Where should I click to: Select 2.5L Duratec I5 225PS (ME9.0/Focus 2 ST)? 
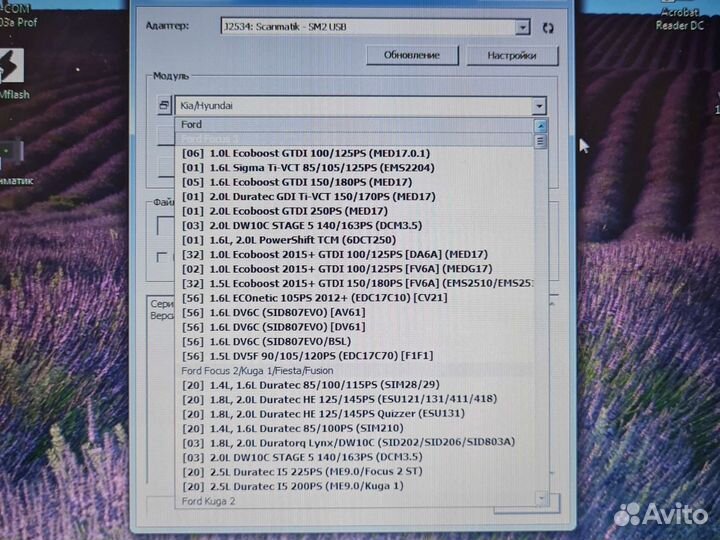(354, 472)
